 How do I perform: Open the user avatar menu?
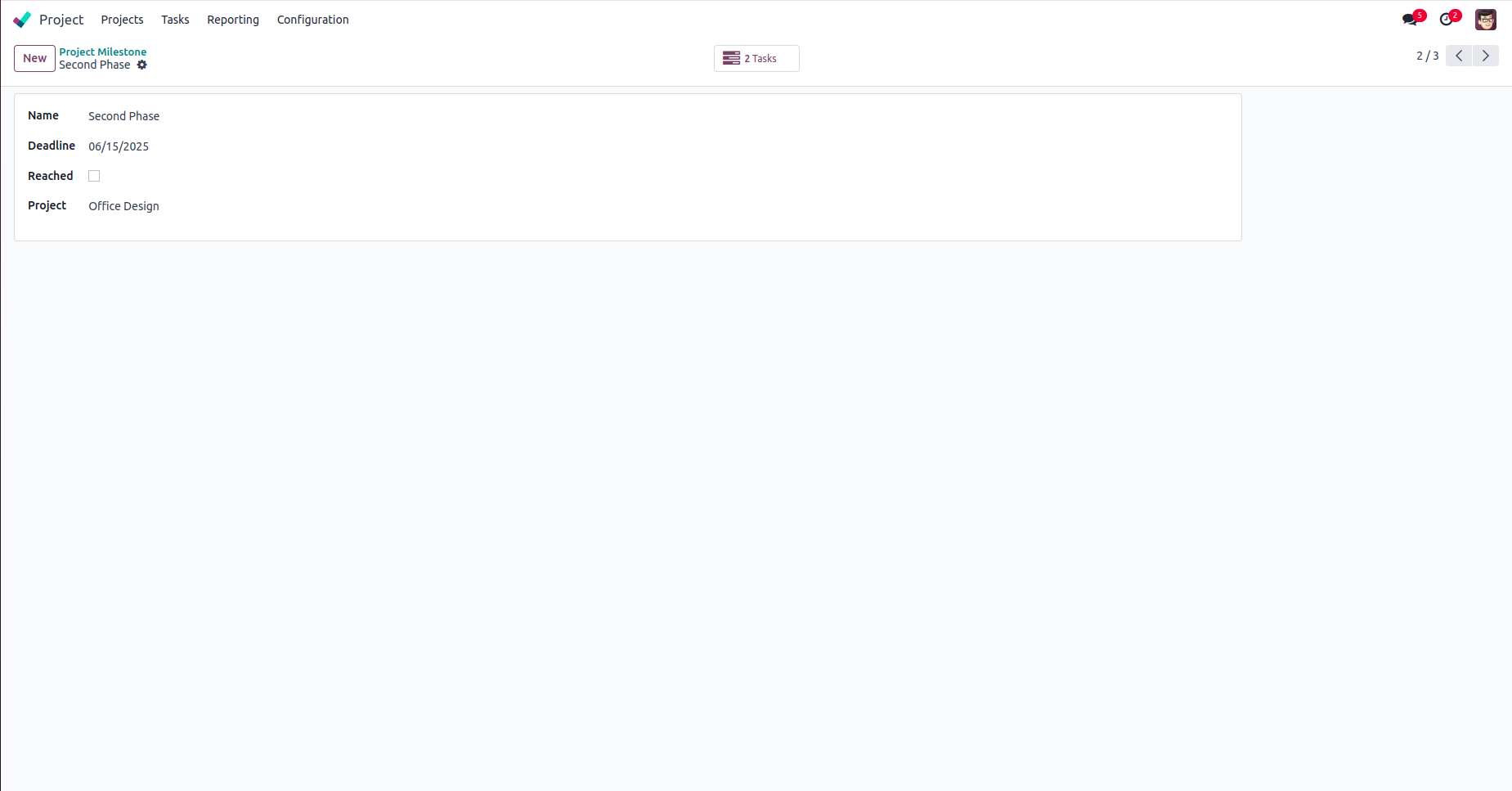[1486, 19]
